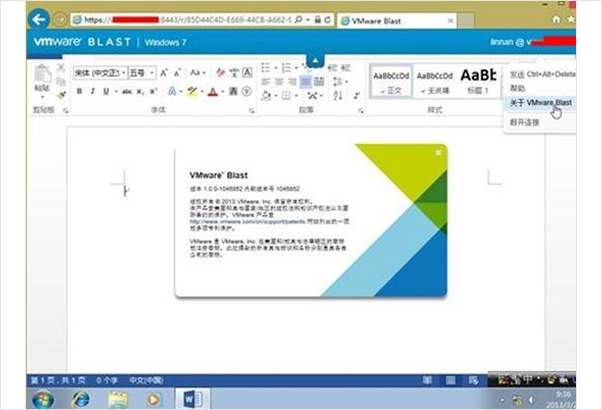Open the vmware.com patents link in dialog
Screen dimensions: 602x410
(x=247, y=222)
